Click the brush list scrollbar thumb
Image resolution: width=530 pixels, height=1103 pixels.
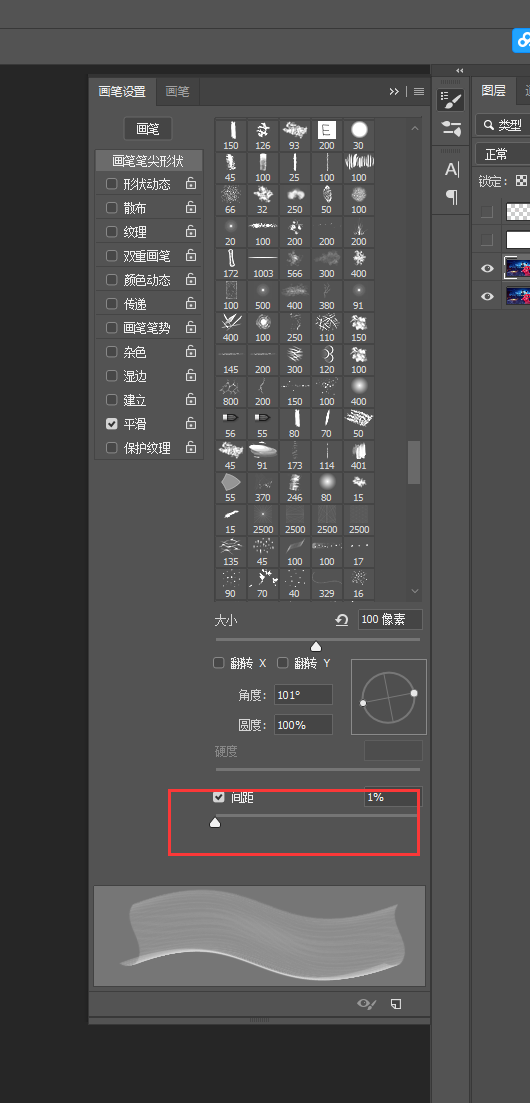pos(414,462)
